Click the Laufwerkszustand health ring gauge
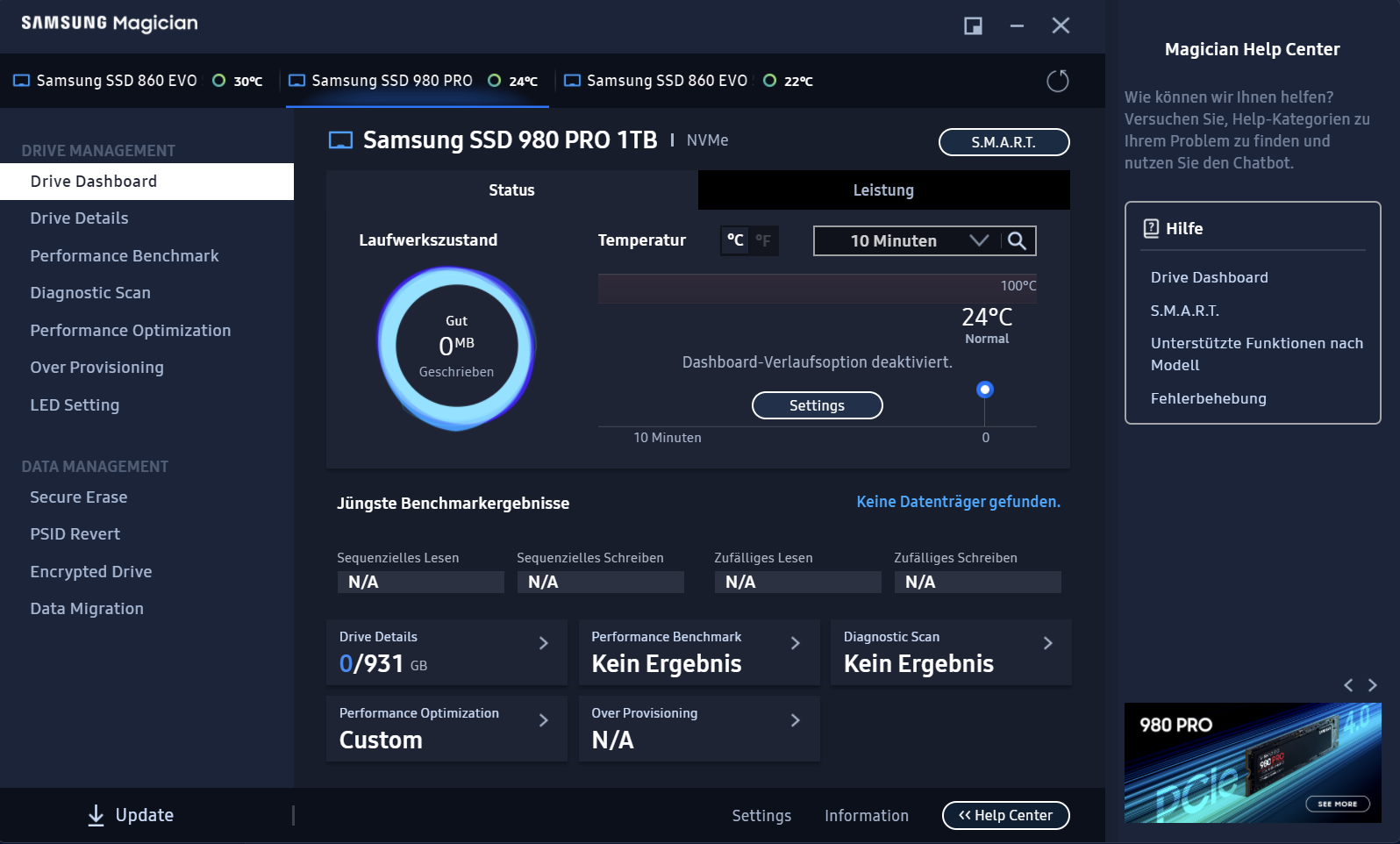The height and width of the screenshot is (844, 1400). 456,347
